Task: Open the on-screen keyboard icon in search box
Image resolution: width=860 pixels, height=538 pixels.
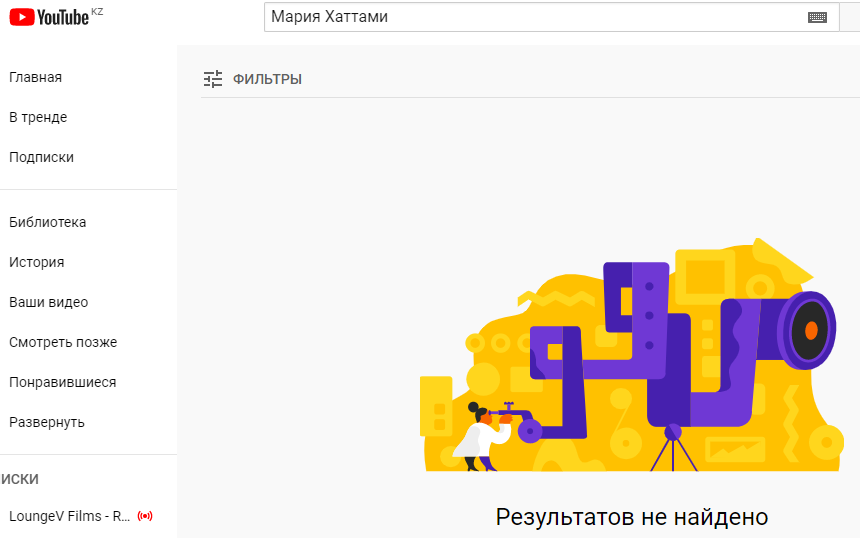Action: pyautogui.click(x=817, y=18)
